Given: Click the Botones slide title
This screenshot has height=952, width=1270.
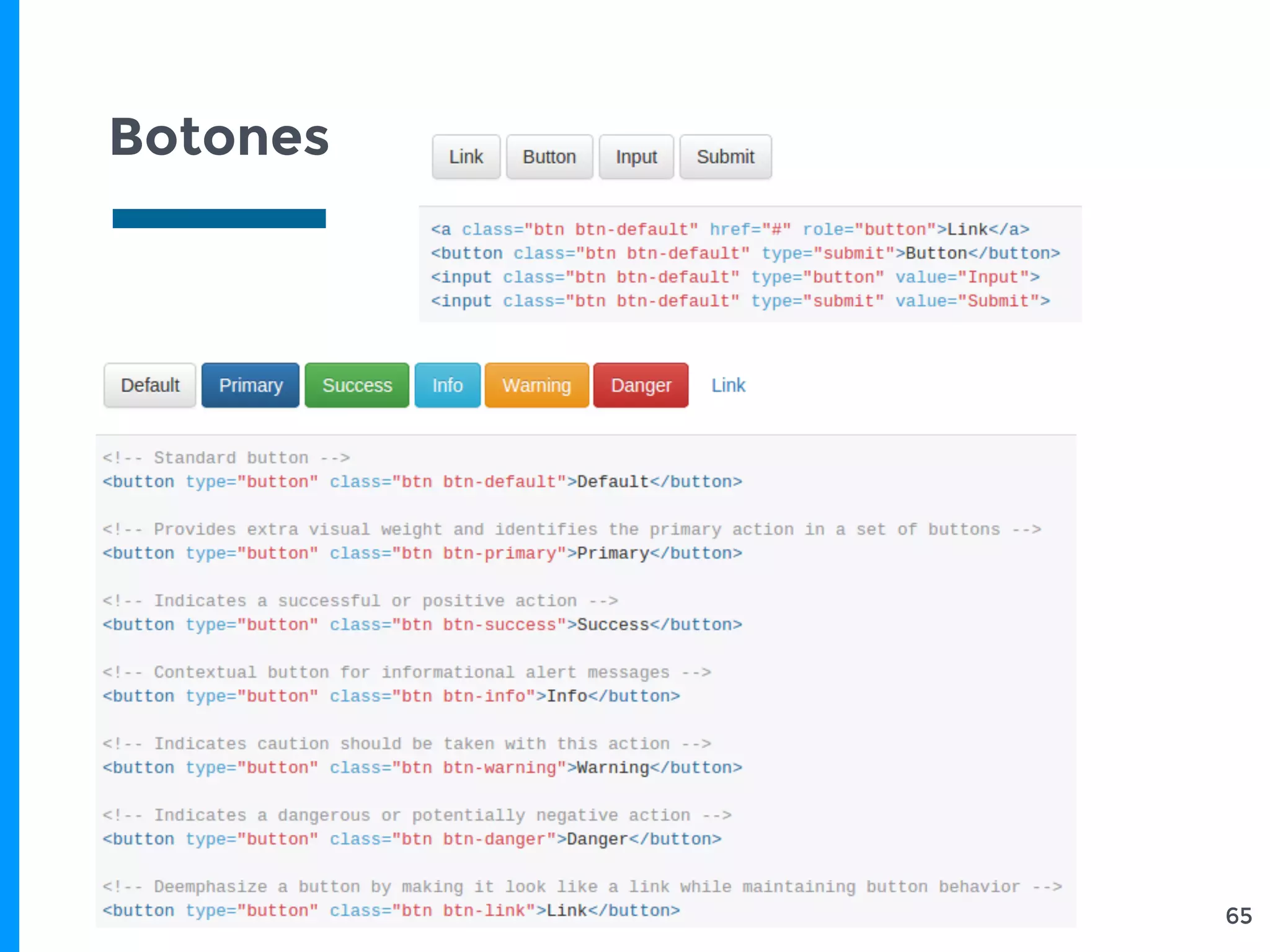Looking at the screenshot, I should pyautogui.click(x=219, y=137).
